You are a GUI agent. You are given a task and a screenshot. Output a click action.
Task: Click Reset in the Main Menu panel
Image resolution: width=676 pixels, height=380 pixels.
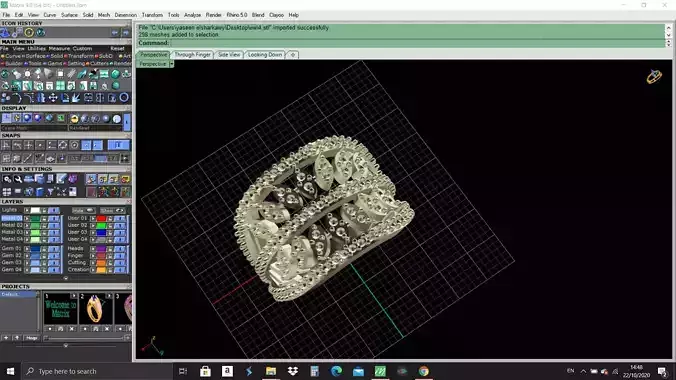pyautogui.click(x=117, y=49)
